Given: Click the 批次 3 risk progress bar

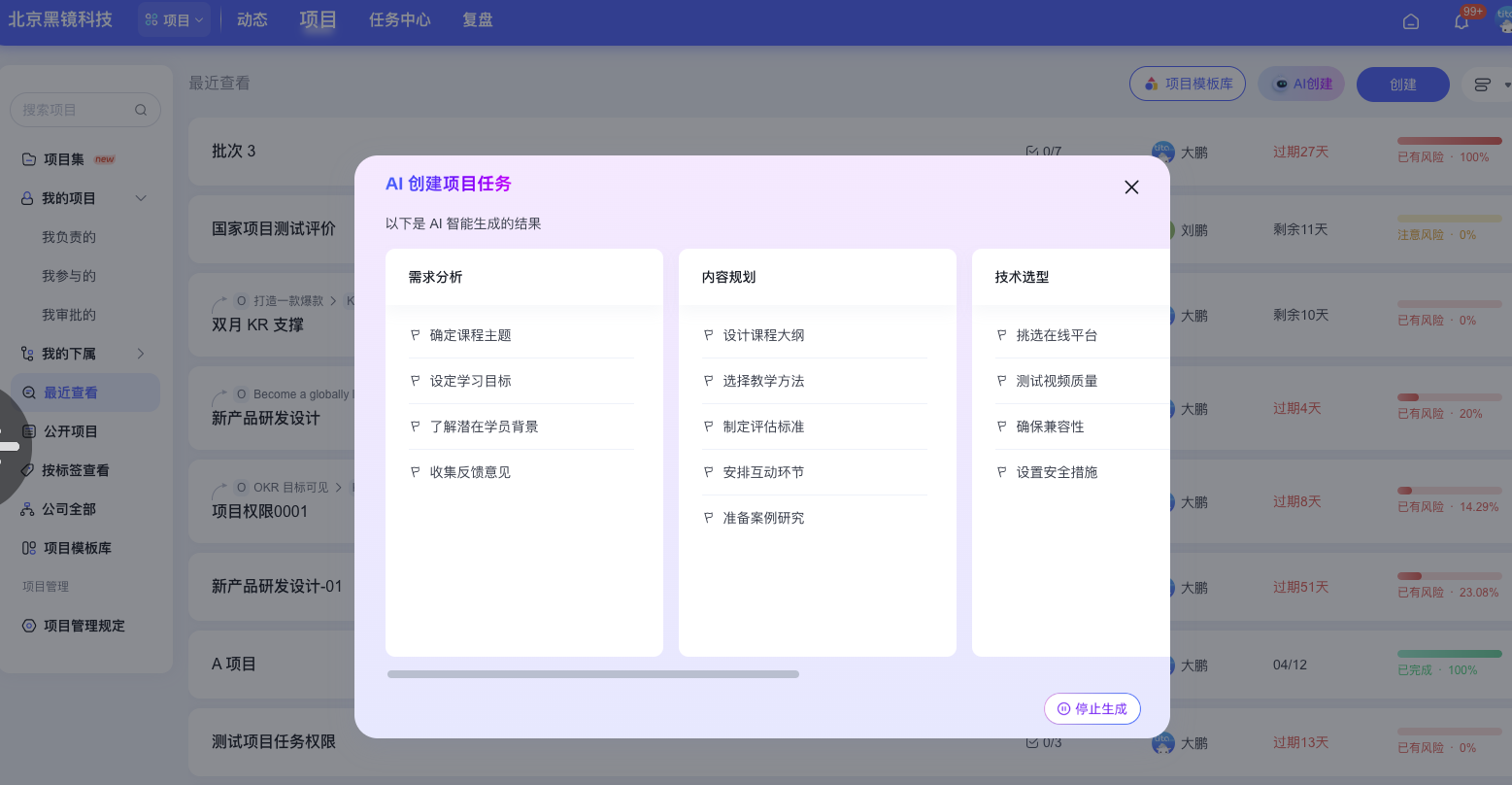Looking at the screenshot, I should click(x=1449, y=141).
